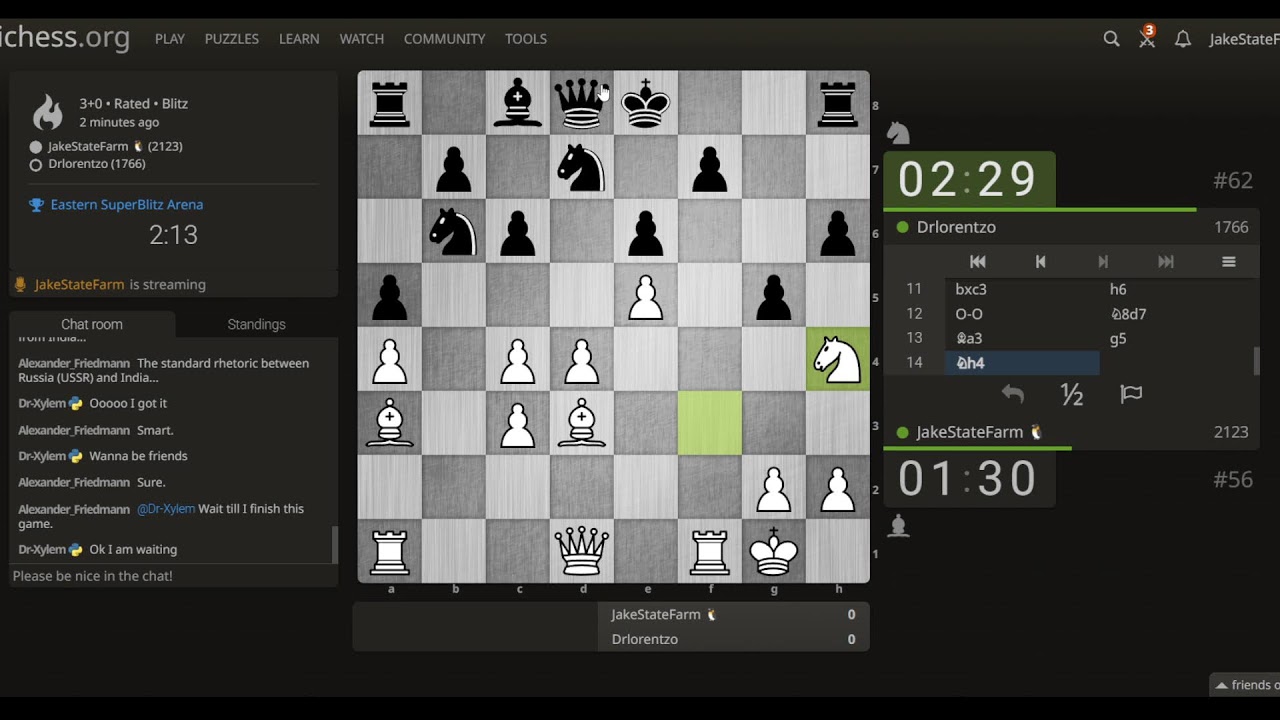Click the lichess.org logo
This screenshot has height=720, width=1280.
tap(65, 38)
